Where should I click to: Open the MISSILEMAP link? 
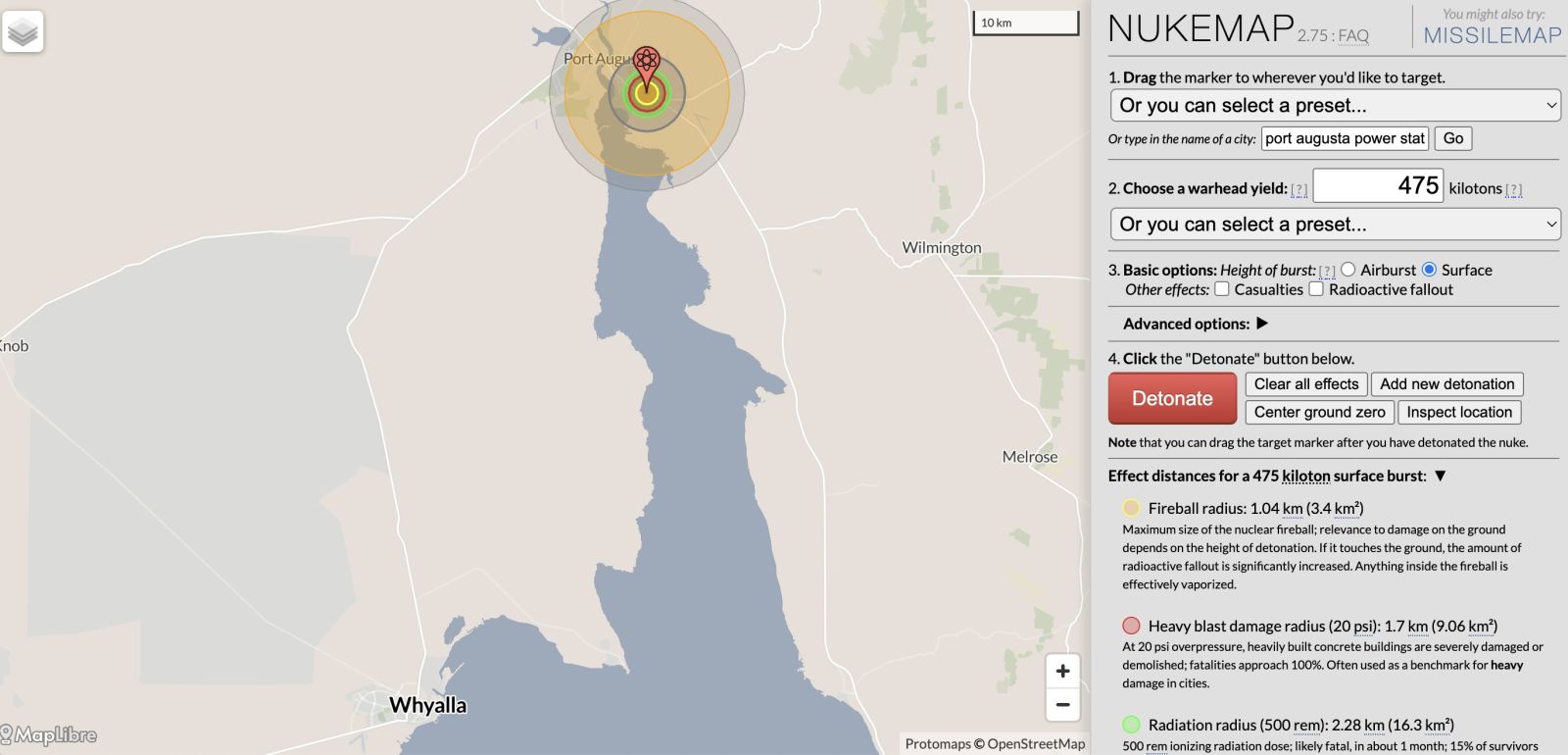point(1493,35)
